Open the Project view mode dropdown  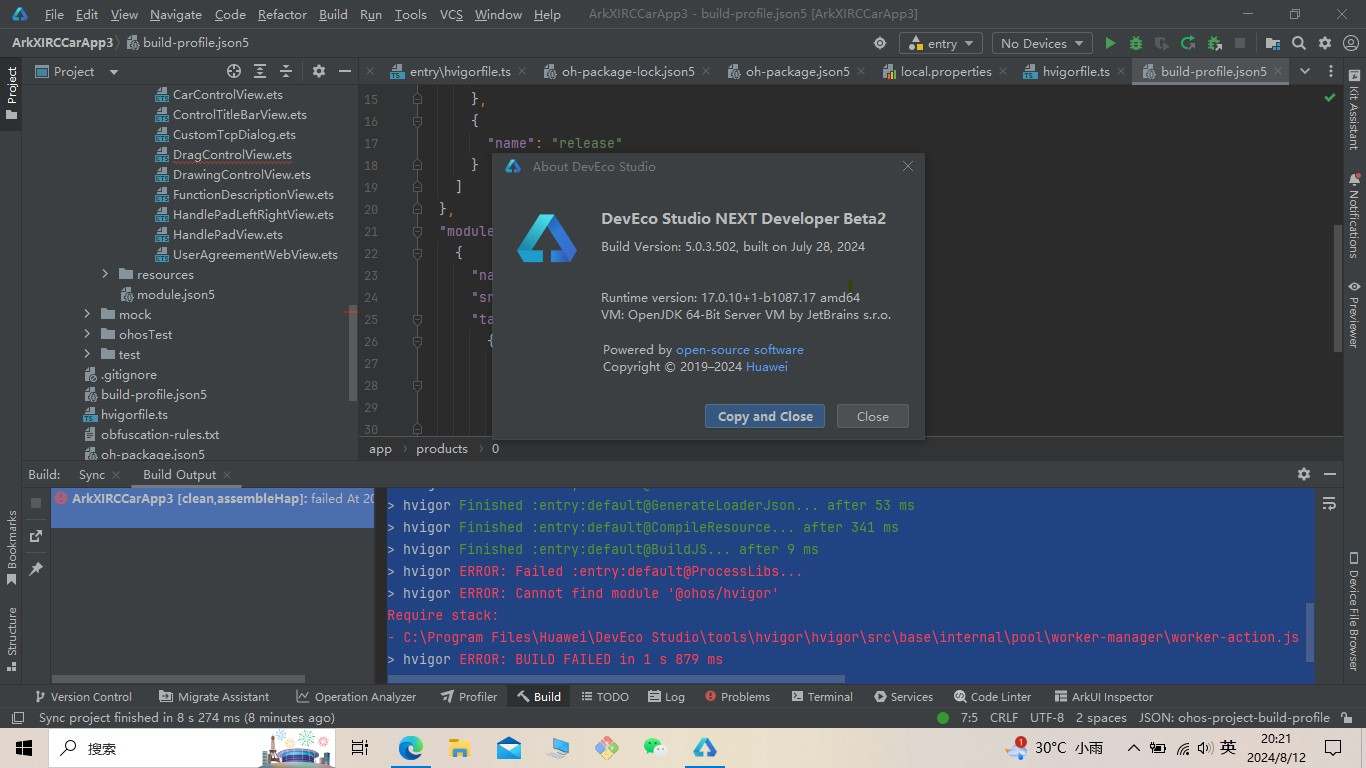click(x=76, y=71)
